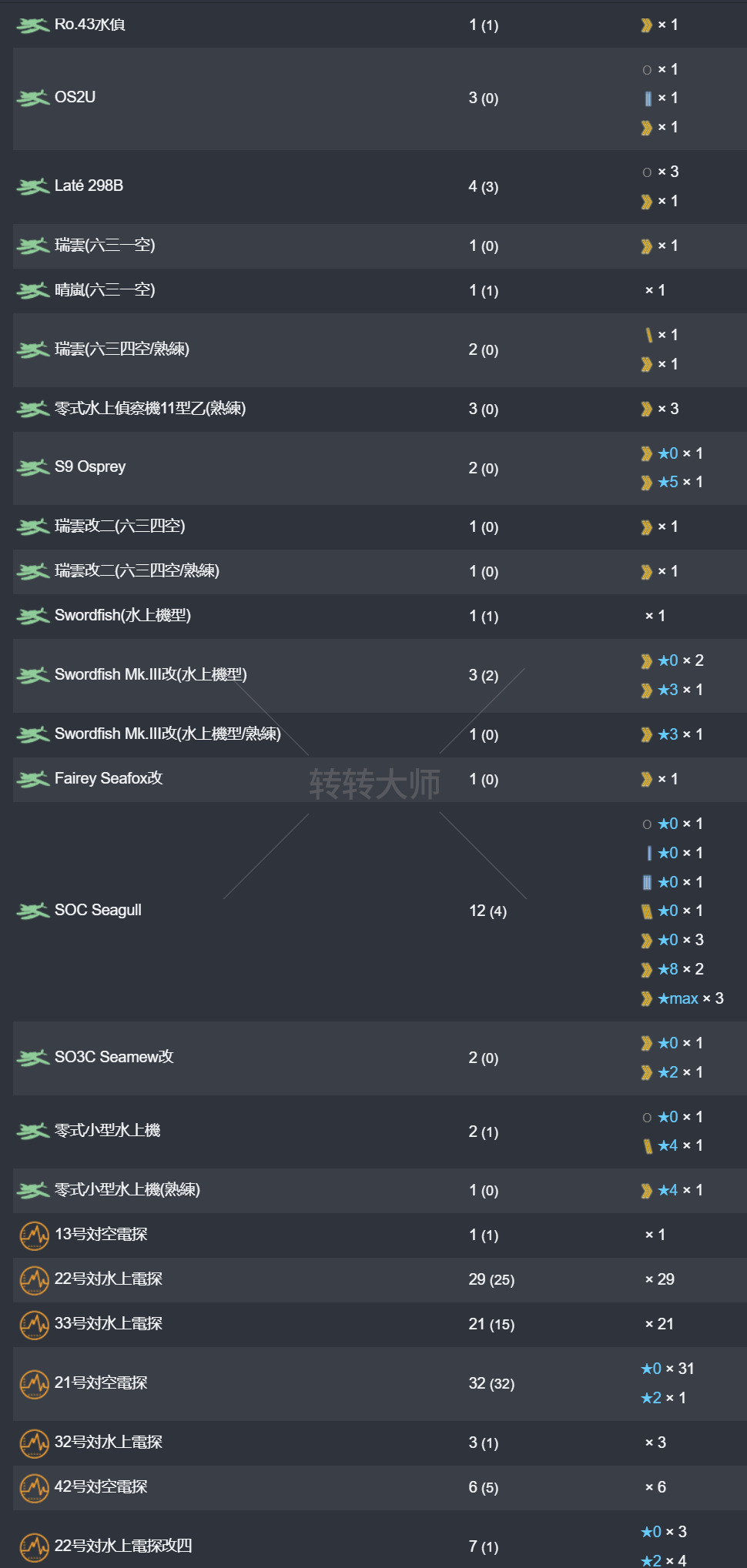Click the radar icon for 22号対水上電探改四
Image resolution: width=747 pixels, height=1568 pixels.
[x=34, y=1546]
